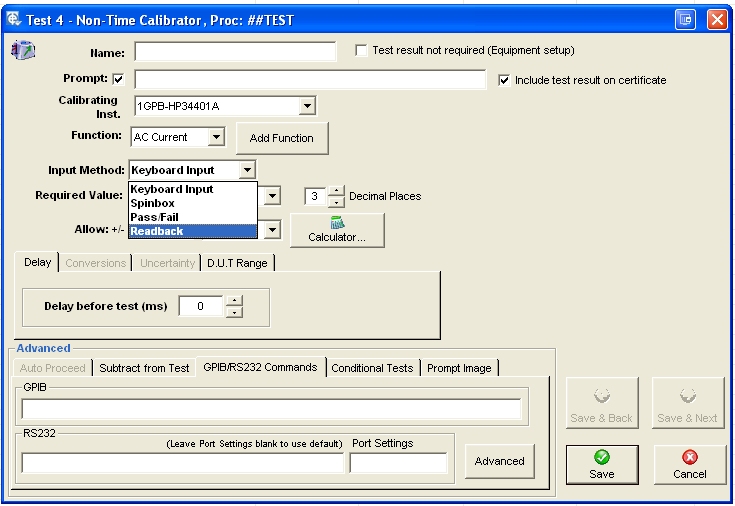Decrease Delay before test value
The width and height of the screenshot is (735, 506).
pyautogui.click(x=234, y=312)
